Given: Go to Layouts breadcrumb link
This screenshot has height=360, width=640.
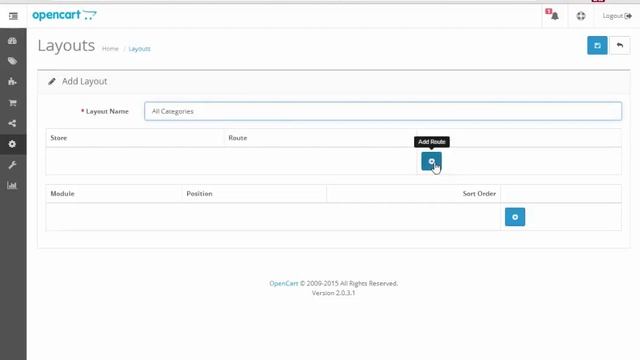Looking at the screenshot, I should [140, 49].
